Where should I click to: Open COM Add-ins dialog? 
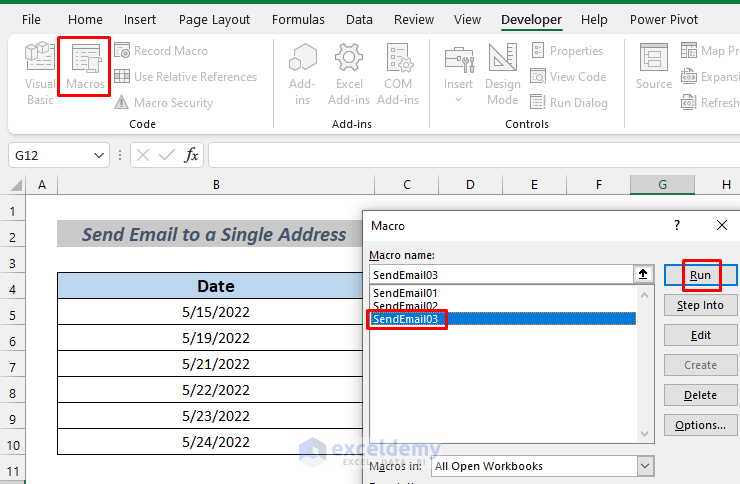coord(398,74)
